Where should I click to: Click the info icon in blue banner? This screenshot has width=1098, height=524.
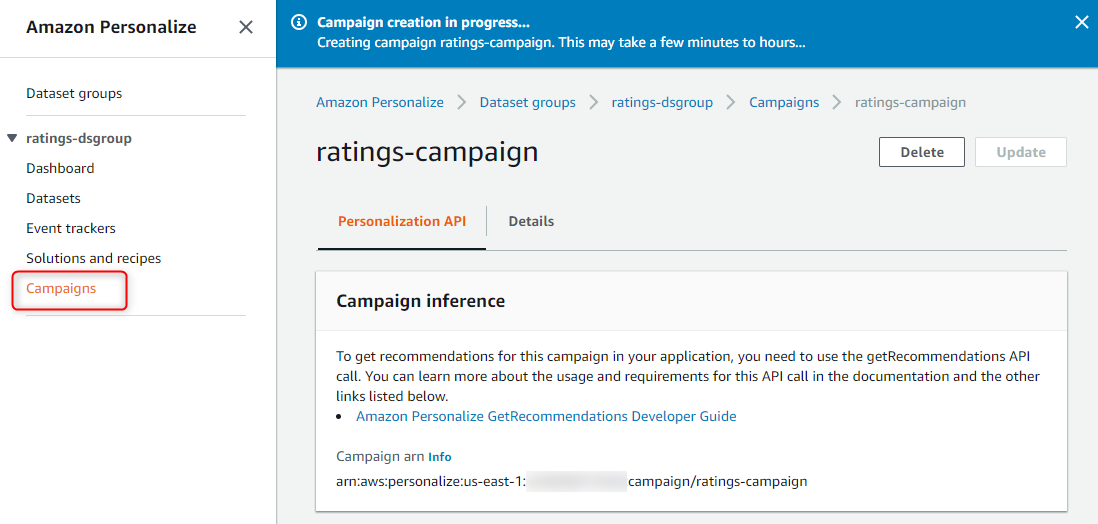coord(299,22)
